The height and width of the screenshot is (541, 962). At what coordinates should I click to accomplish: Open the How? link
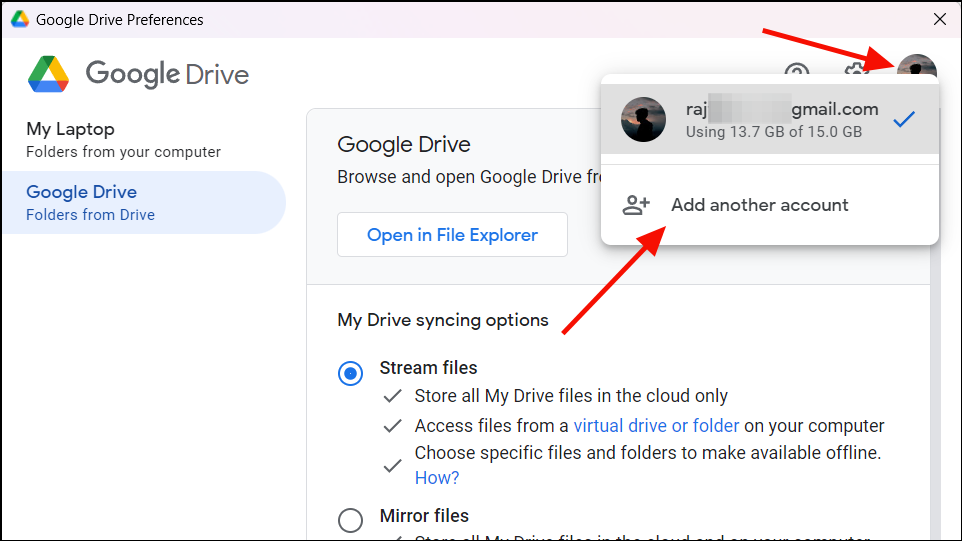pyautogui.click(x=437, y=478)
